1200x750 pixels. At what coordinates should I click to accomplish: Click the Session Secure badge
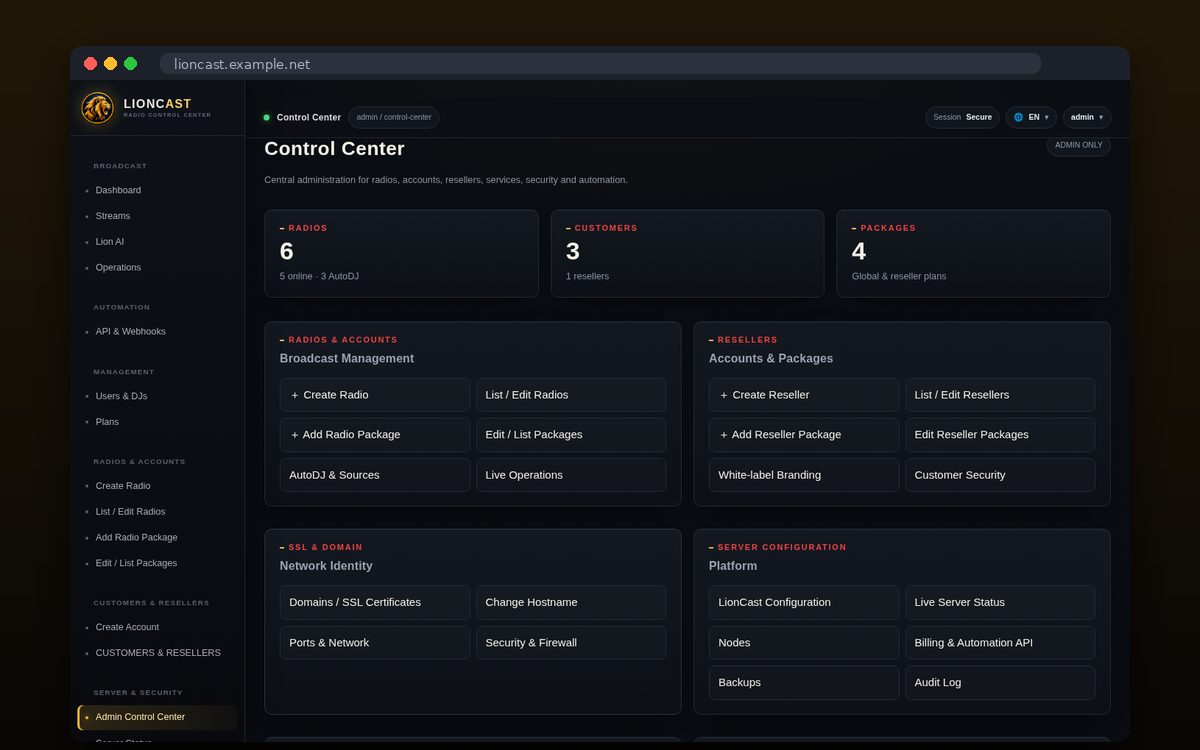962,117
